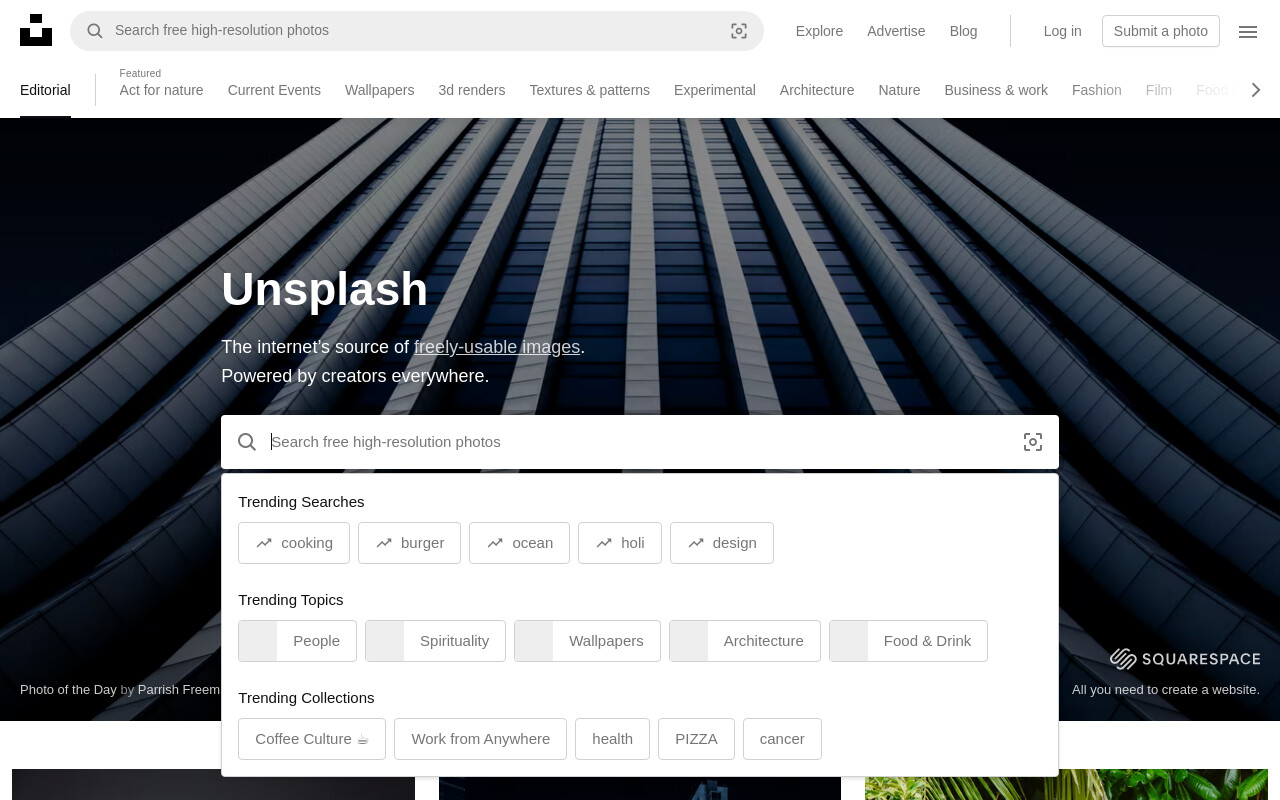Click Photo of the Day link
1280x800 pixels.
[x=68, y=689]
